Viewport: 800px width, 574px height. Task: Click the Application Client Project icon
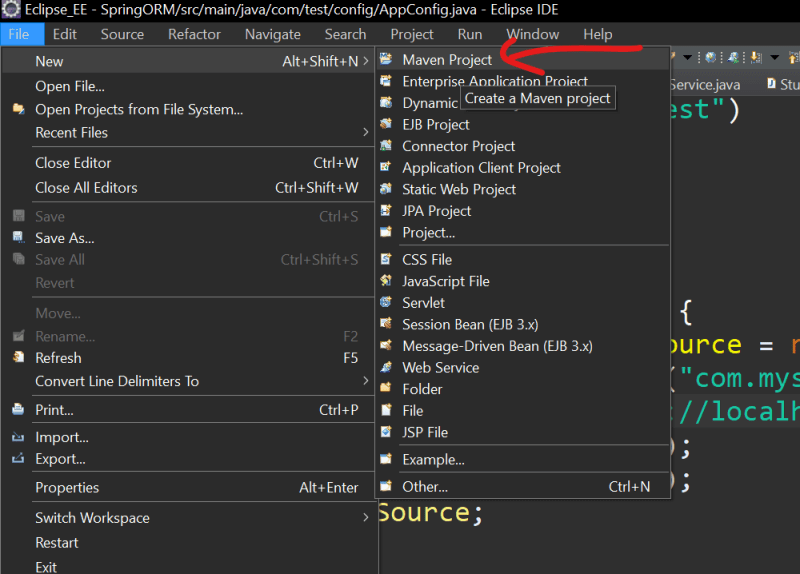coord(386,167)
